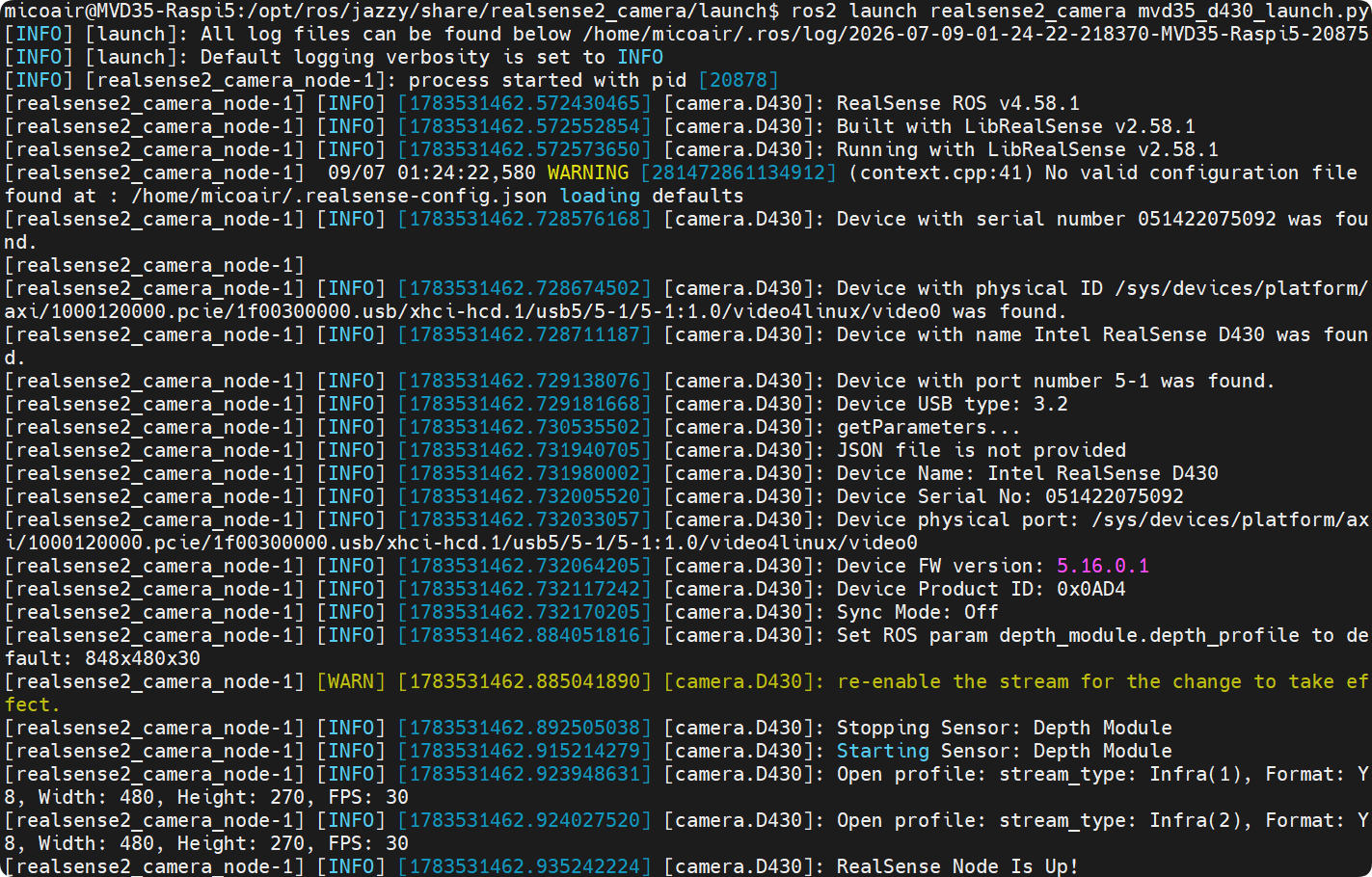The width and height of the screenshot is (1372, 877).
Task: Click the yellow [WARN] tag
Action: (350, 682)
